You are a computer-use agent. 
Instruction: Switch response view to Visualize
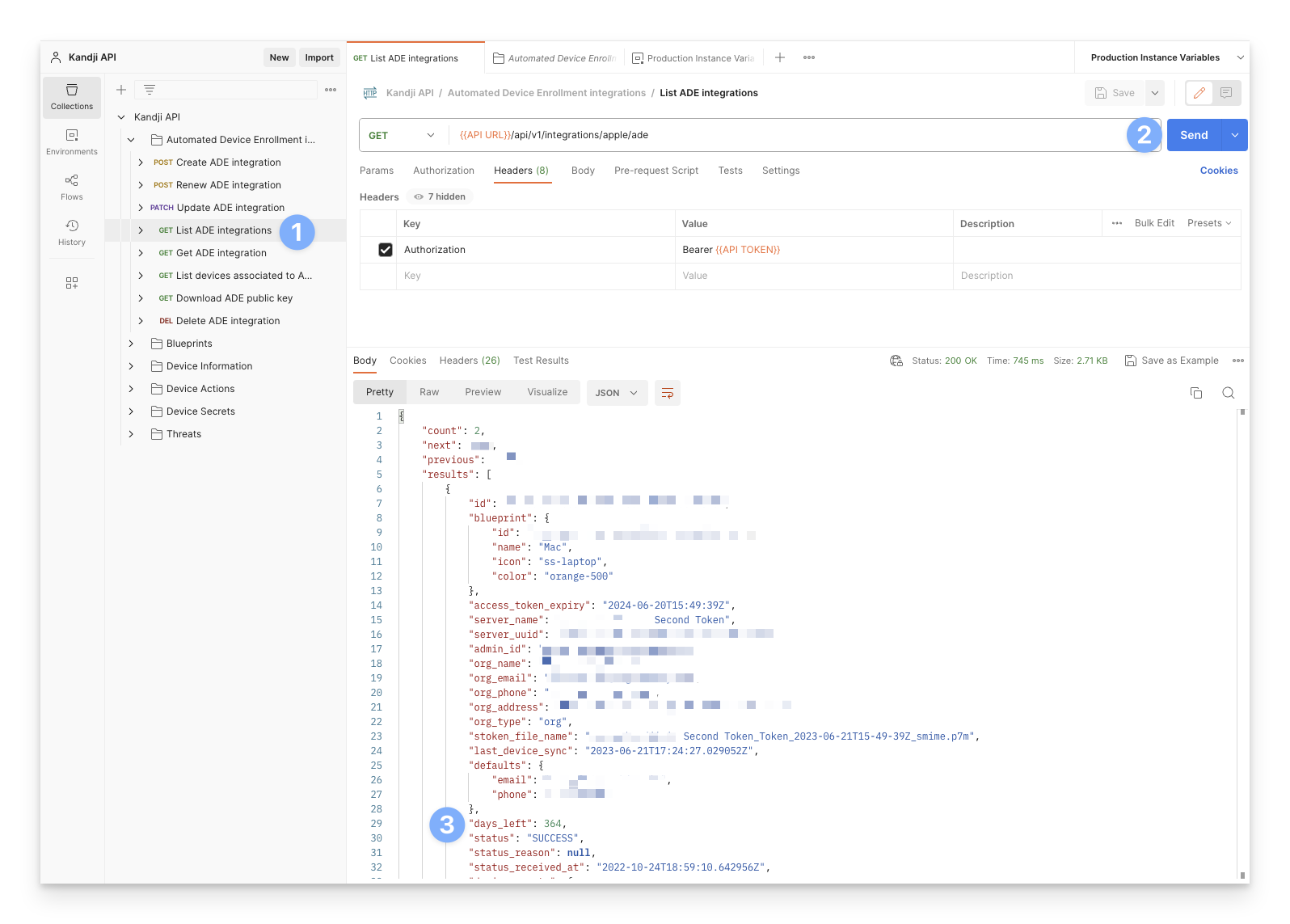pyautogui.click(x=547, y=392)
